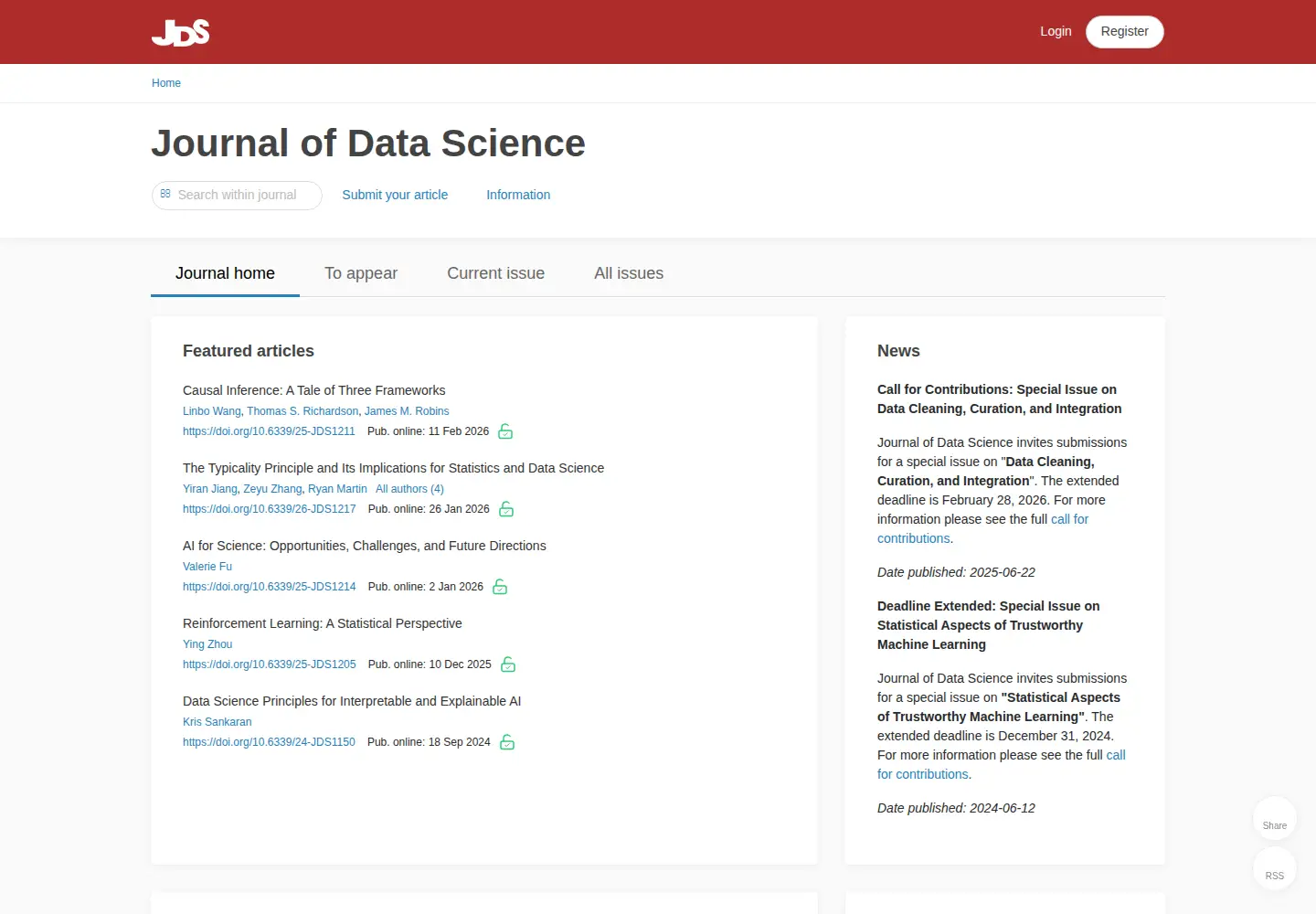The image size is (1316, 914).
Task: View author Valerie Fu
Action: coord(207,567)
